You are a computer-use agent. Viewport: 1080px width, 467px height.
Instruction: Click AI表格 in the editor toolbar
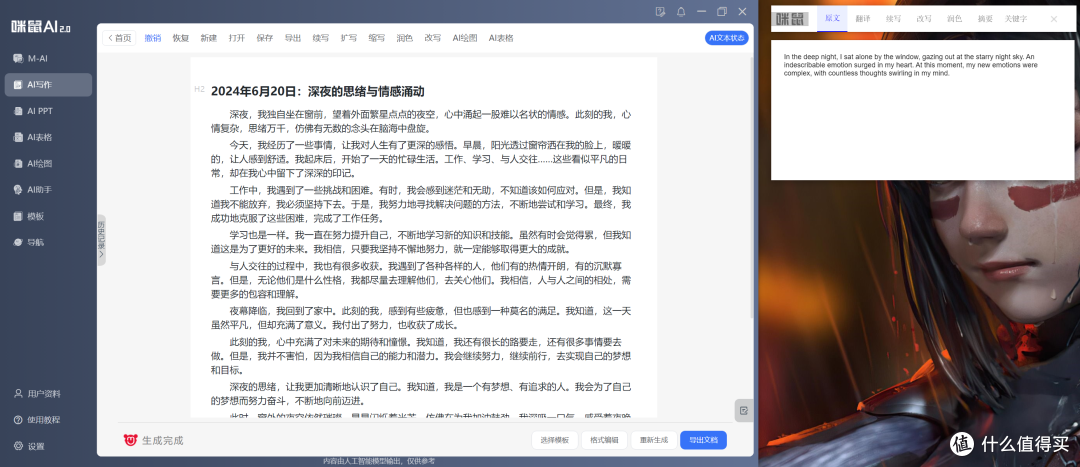pyautogui.click(x=501, y=38)
